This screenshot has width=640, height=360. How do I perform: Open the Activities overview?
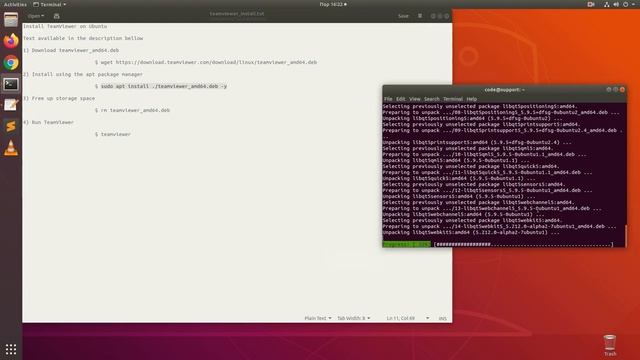[x=15, y=4]
